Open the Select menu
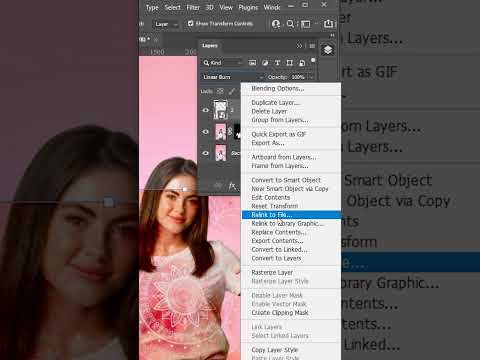 click(172, 8)
